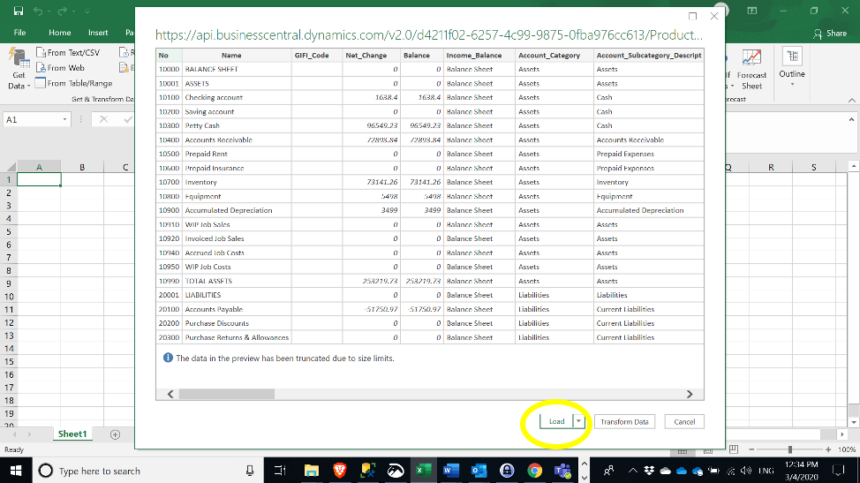Click the select-all corner of the worksheet

pyautogui.click(x=9, y=167)
